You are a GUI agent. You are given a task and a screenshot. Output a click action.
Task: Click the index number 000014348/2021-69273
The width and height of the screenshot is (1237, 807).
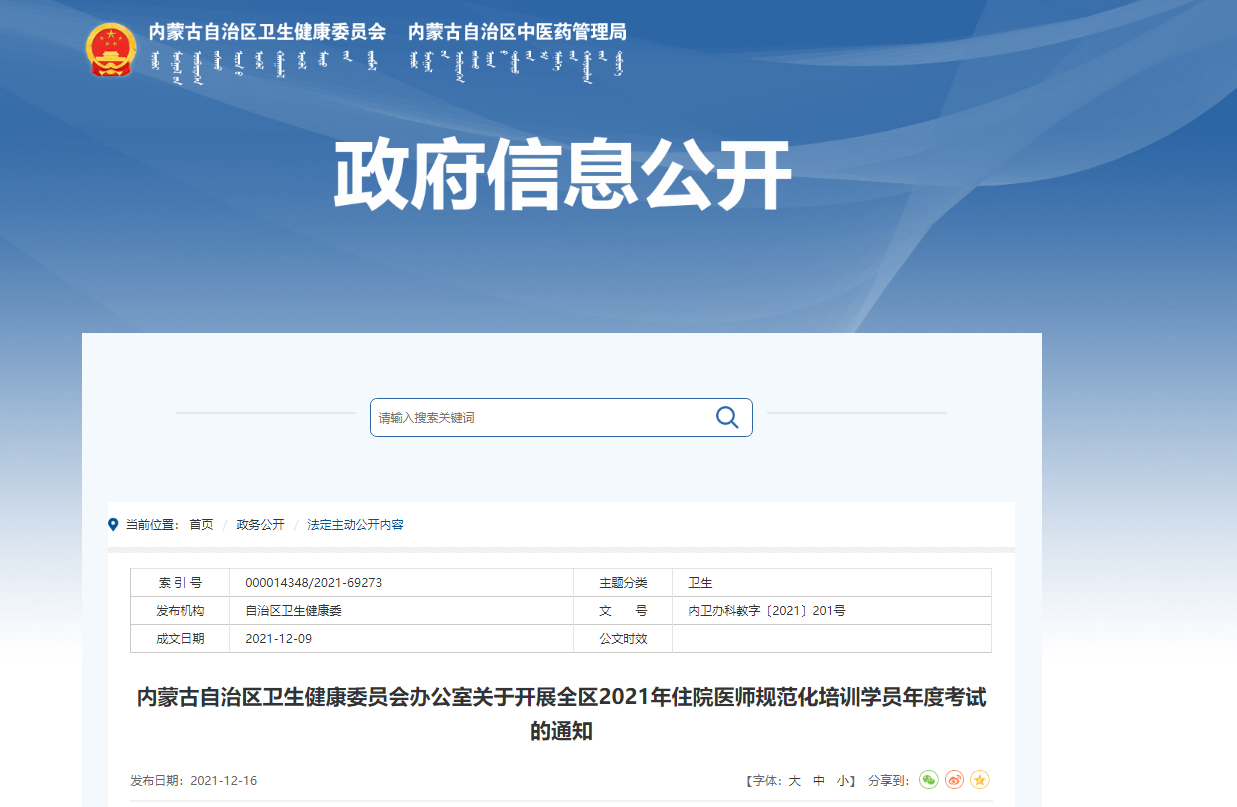tap(314, 583)
